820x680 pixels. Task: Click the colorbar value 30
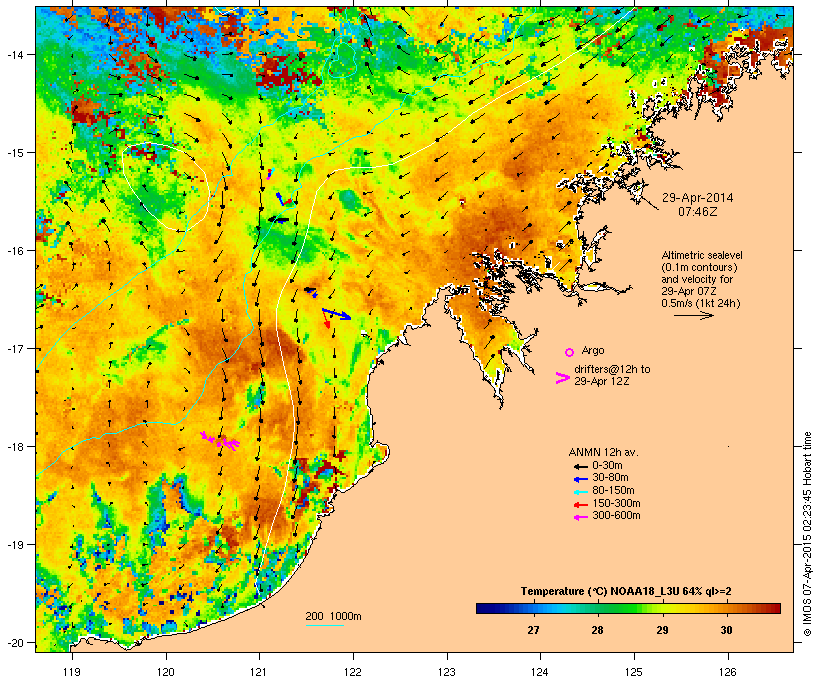tap(726, 630)
